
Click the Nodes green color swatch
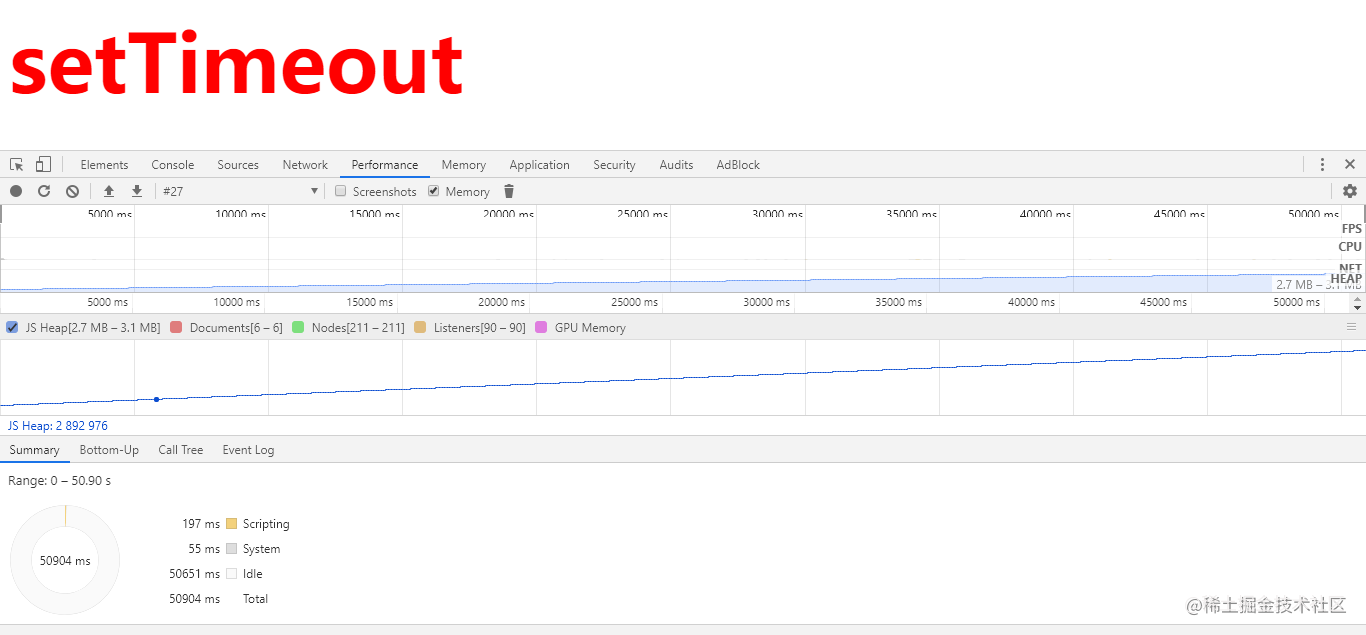(298, 327)
